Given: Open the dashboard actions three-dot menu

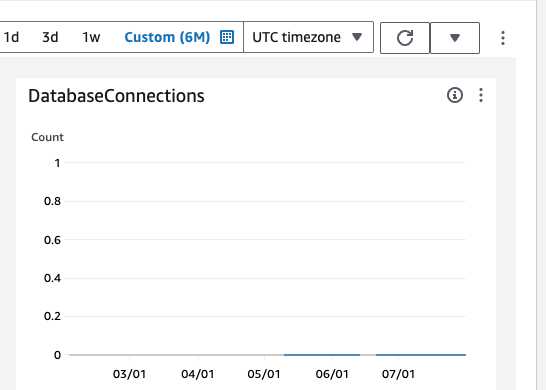Looking at the screenshot, I should point(503,38).
